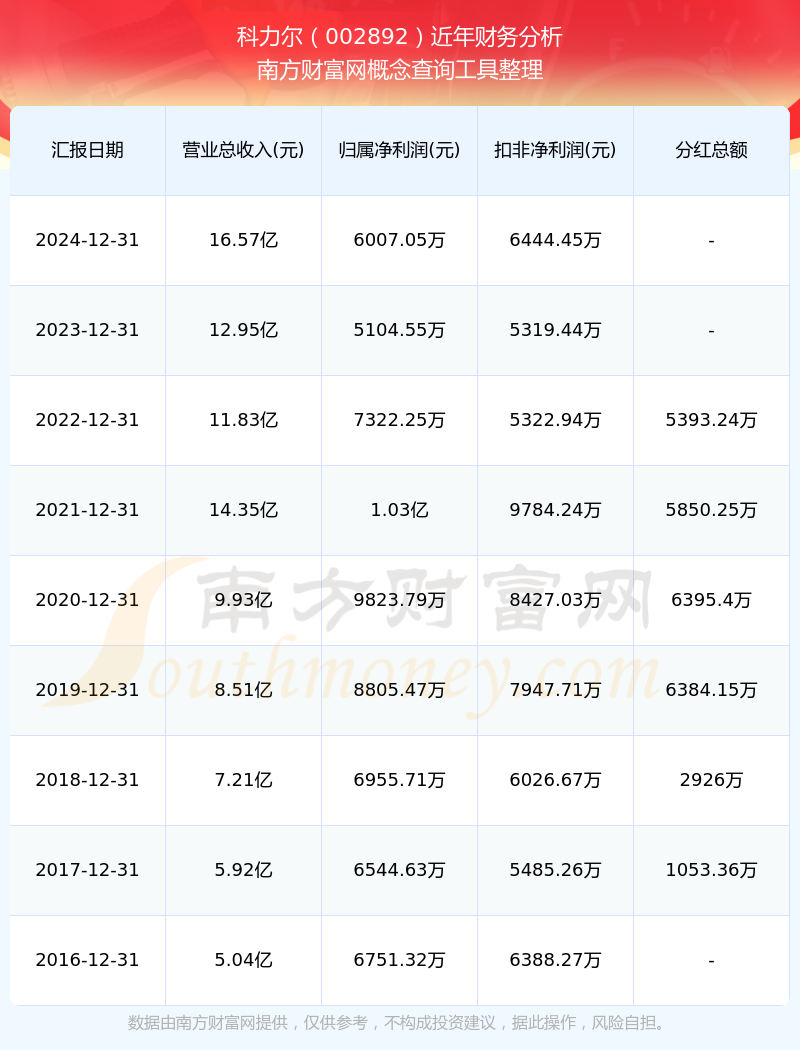
Task: Click the 汇报日期 column header
Action: [x=88, y=150]
